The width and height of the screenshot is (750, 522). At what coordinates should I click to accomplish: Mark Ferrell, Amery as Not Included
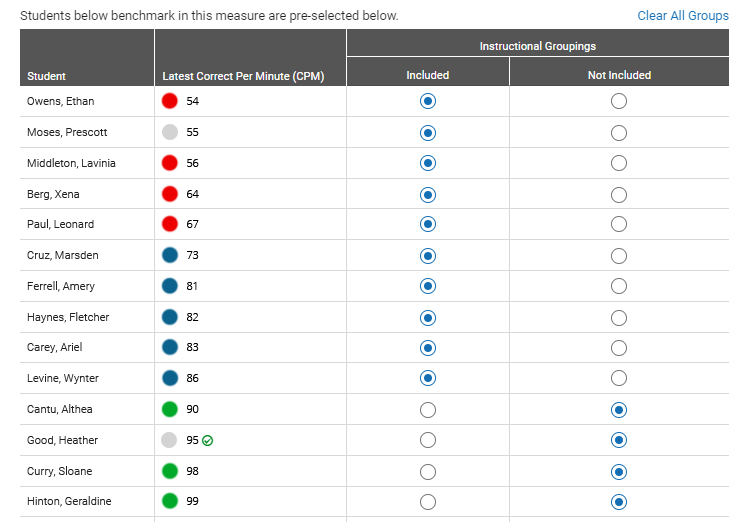click(619, 286)
